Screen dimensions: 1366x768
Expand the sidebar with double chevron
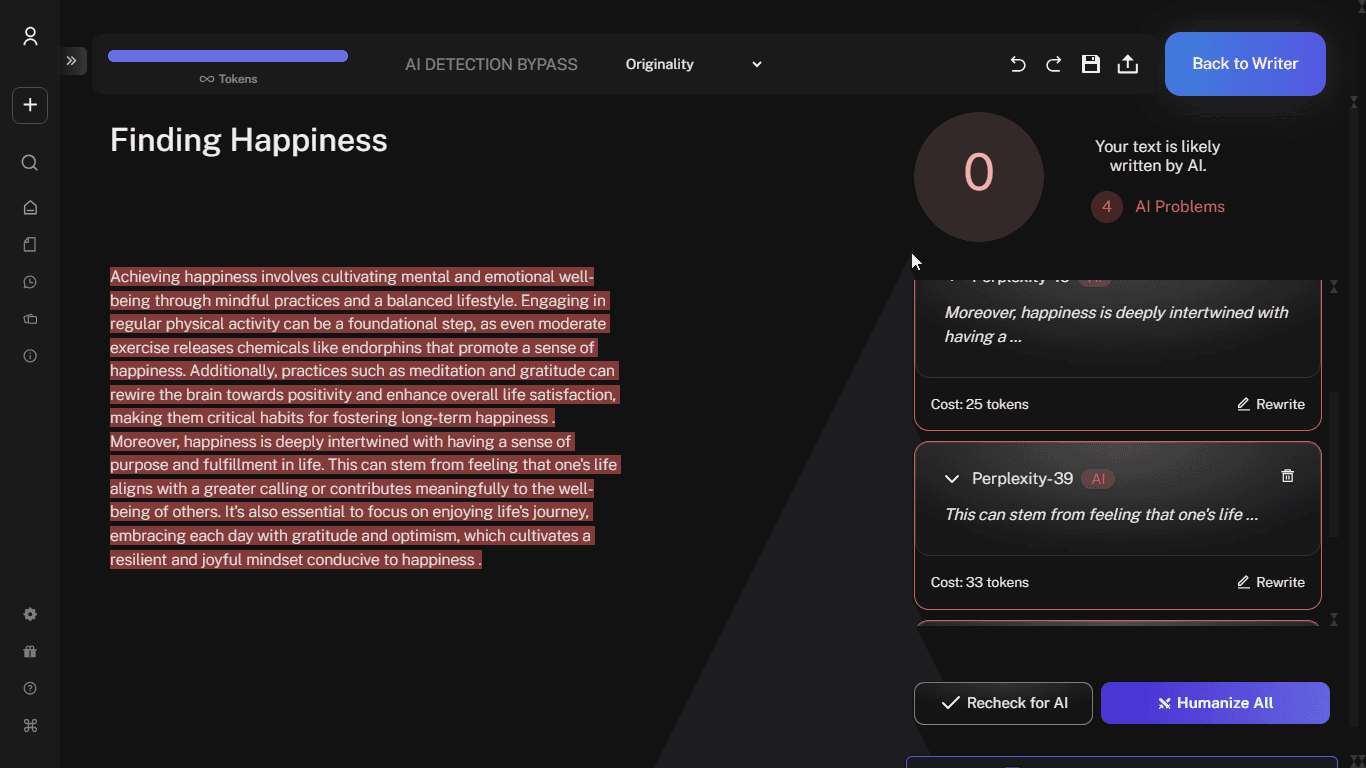coord(72,61)
